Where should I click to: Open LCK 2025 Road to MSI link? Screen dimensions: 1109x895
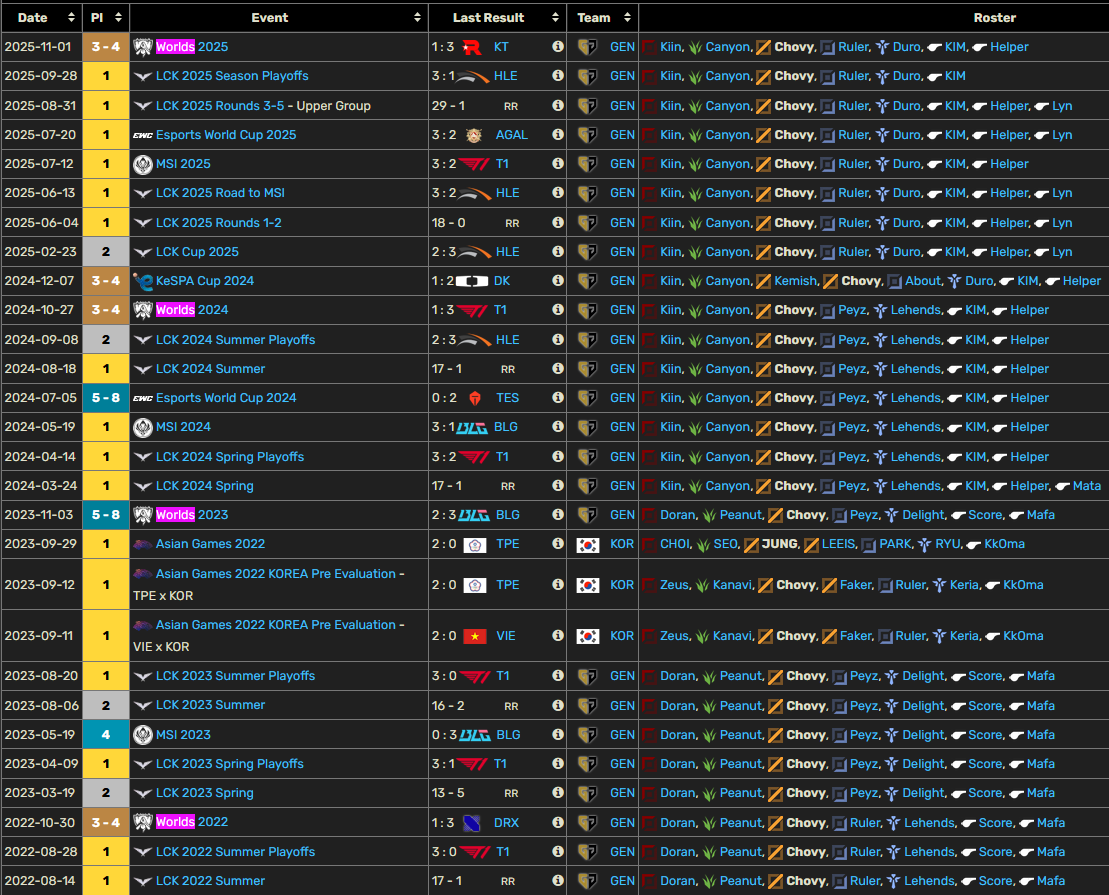(x=220, y=192)
